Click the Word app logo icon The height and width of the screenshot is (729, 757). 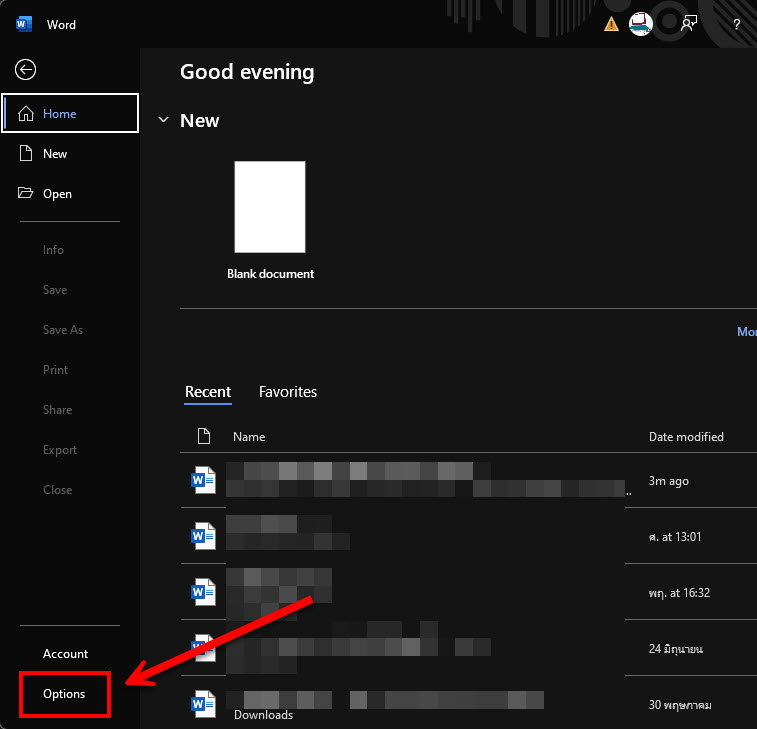24,24
